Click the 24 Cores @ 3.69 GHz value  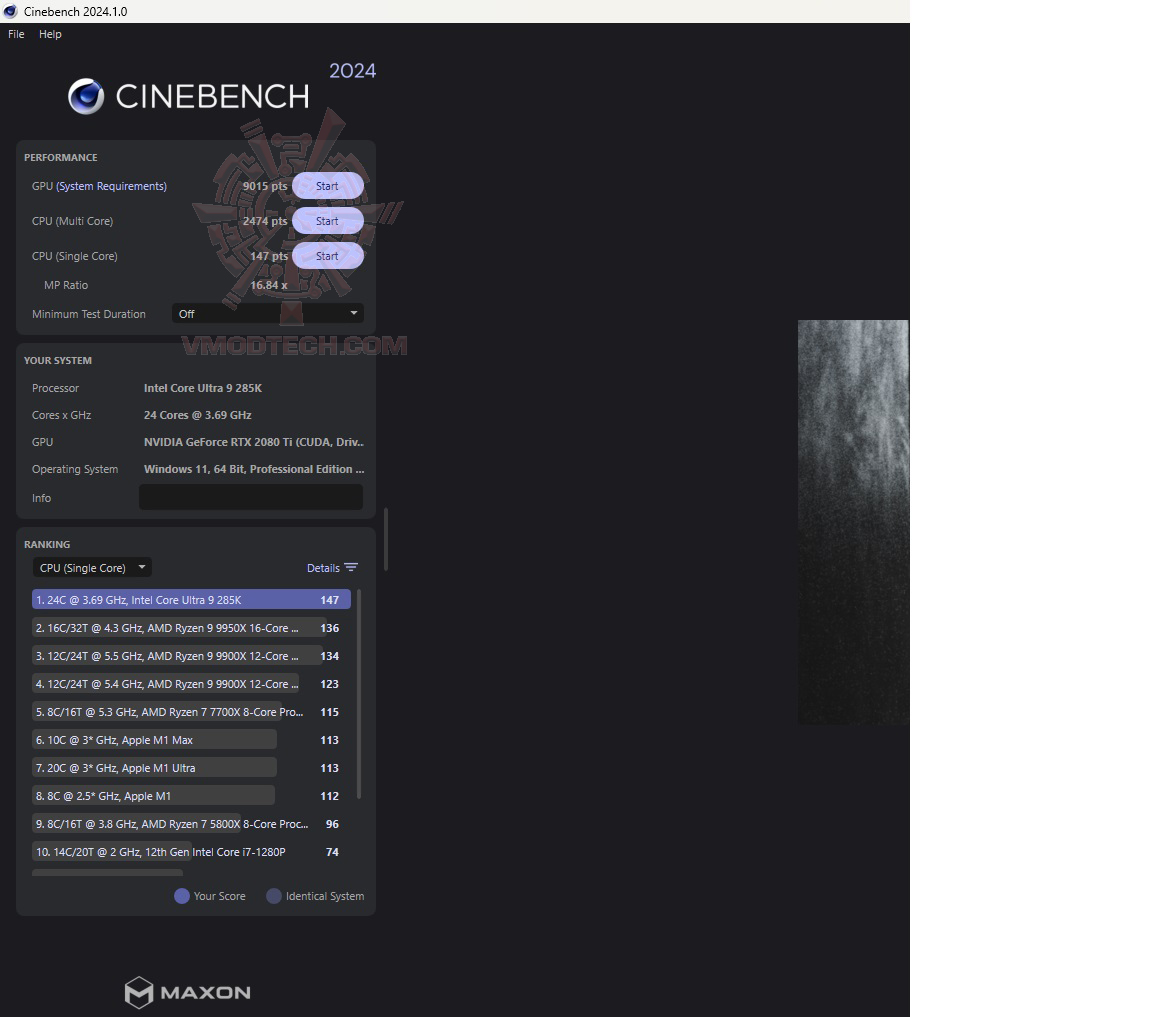pos(198,415)
